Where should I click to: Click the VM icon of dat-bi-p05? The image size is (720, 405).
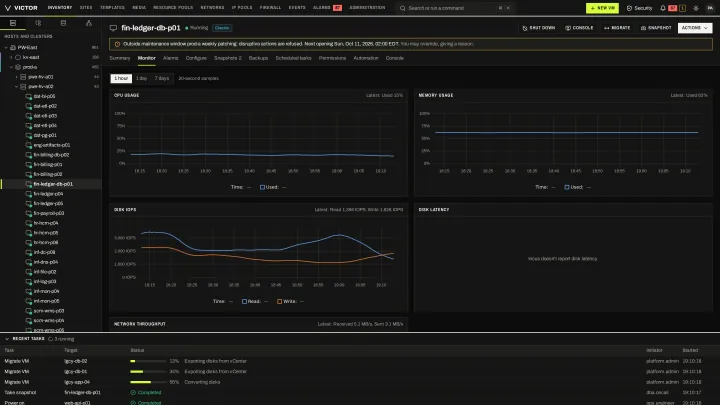point(28,96)
